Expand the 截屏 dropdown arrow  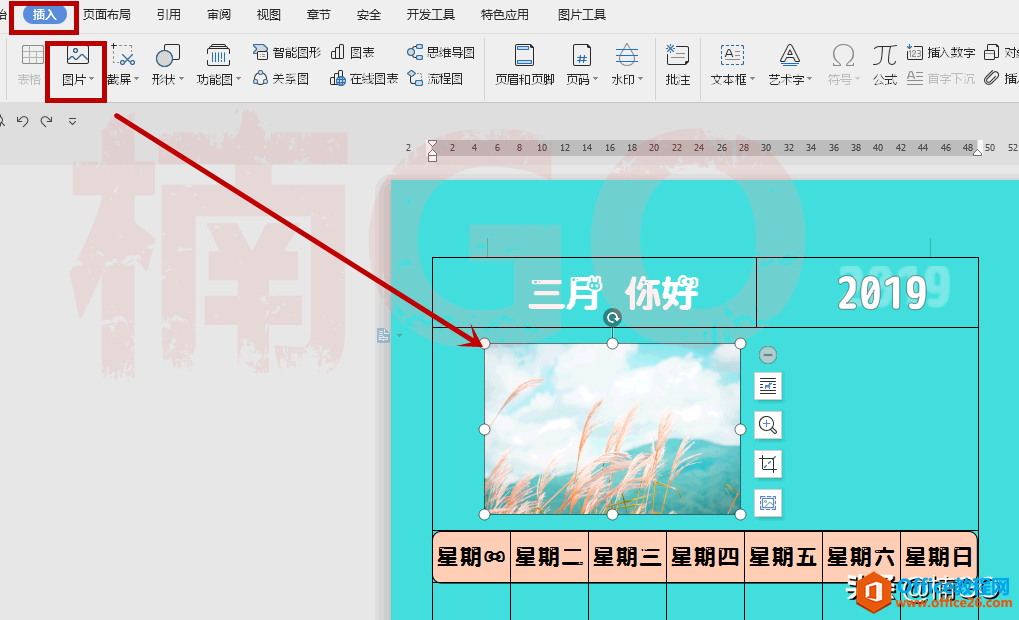[136, 79]
